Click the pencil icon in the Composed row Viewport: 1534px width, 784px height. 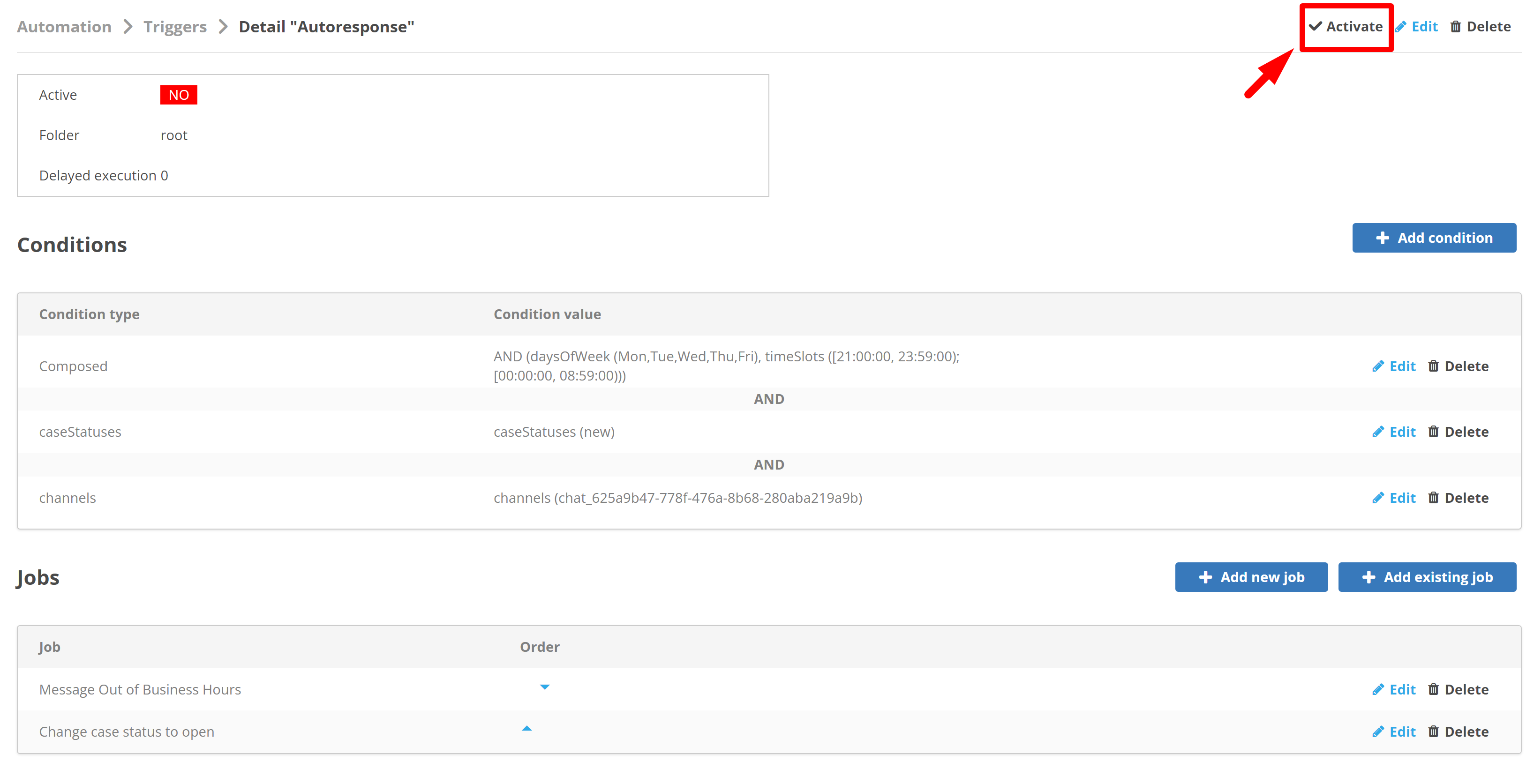click(1378, 366)
